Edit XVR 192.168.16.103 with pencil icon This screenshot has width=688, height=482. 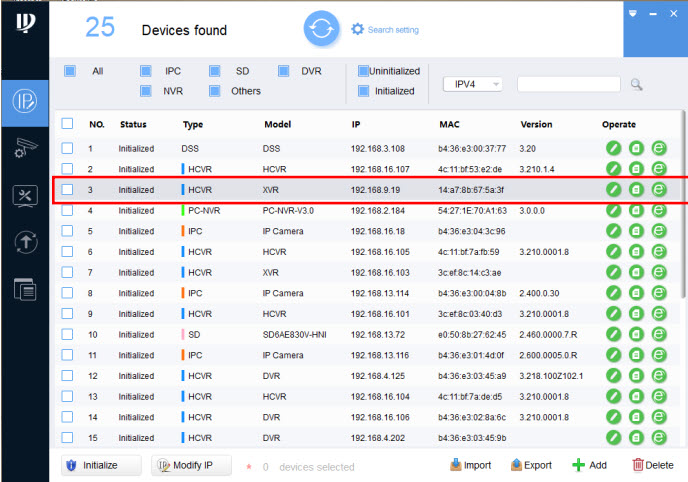613,272
